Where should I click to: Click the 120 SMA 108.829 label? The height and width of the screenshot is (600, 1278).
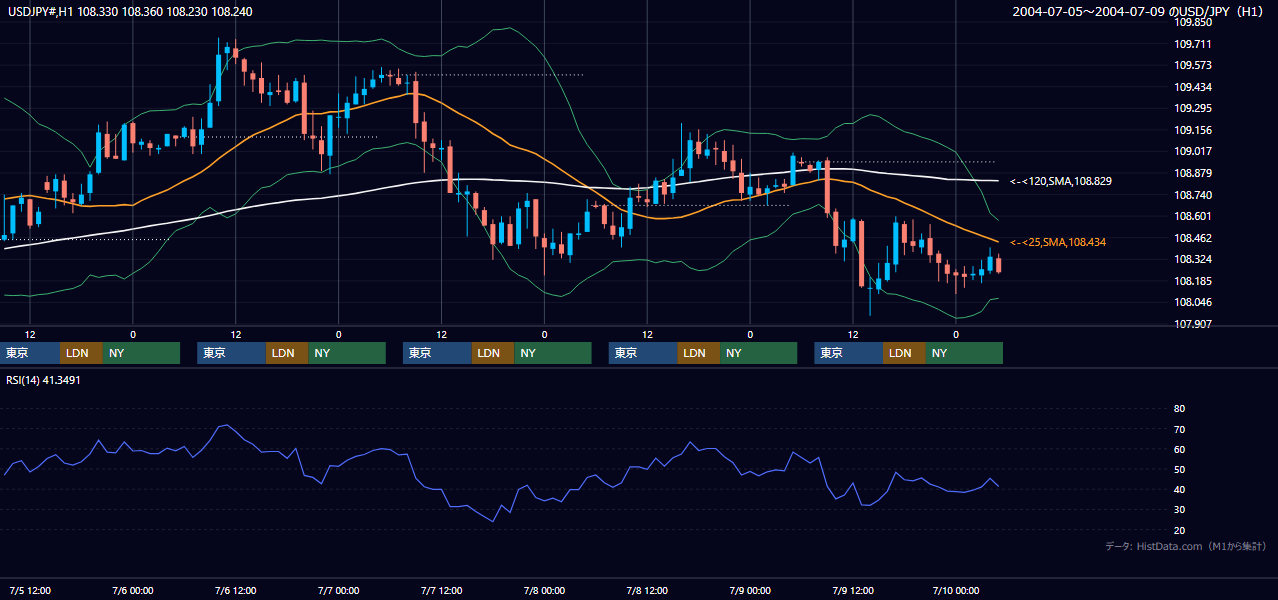coord(1061,181)
